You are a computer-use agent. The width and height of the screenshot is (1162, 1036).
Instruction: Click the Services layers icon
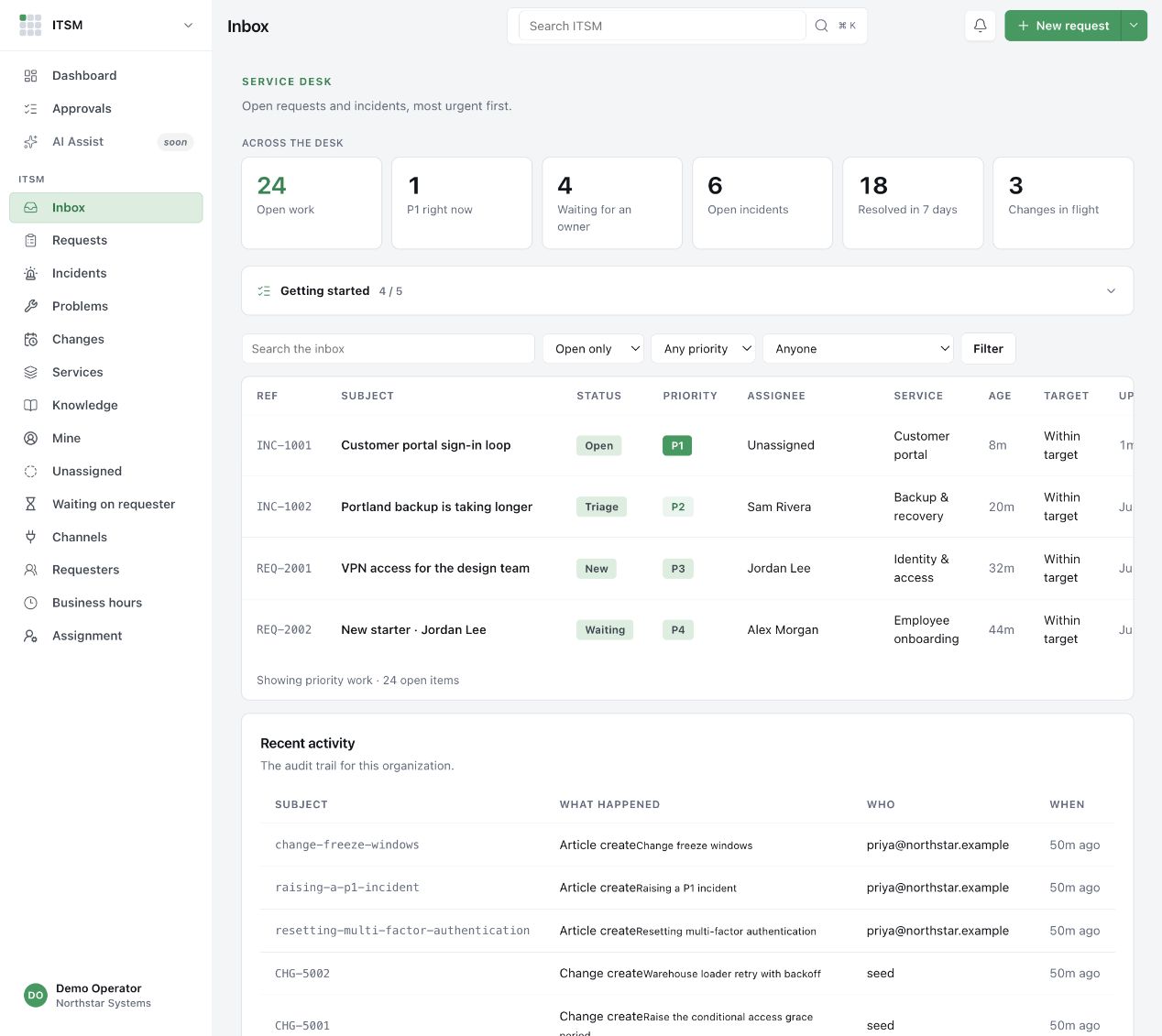click(30, 373)
